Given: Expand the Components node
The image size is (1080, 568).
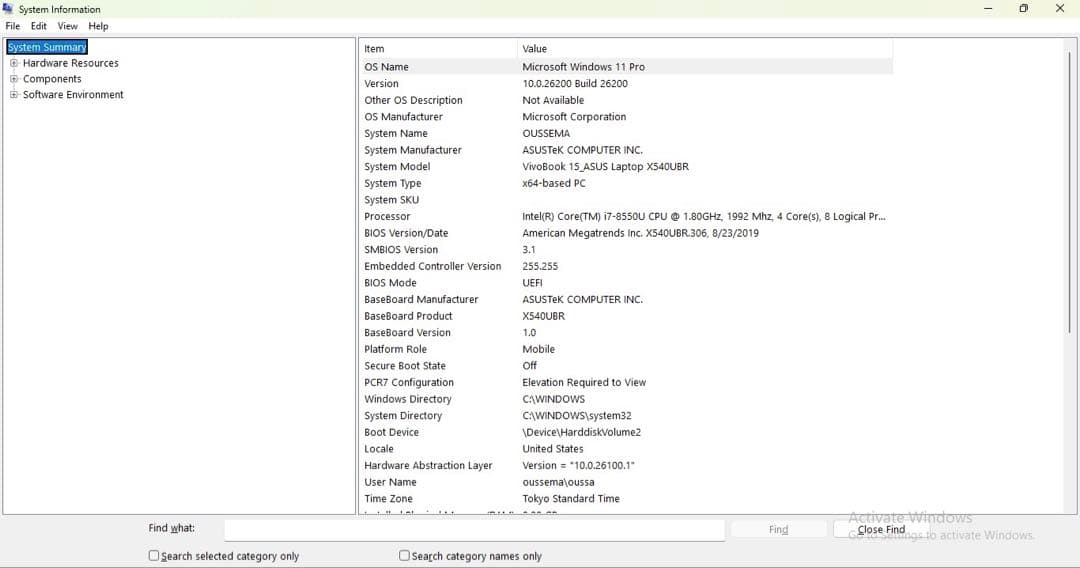Looking at the screenshot, I should coord(14,78).
